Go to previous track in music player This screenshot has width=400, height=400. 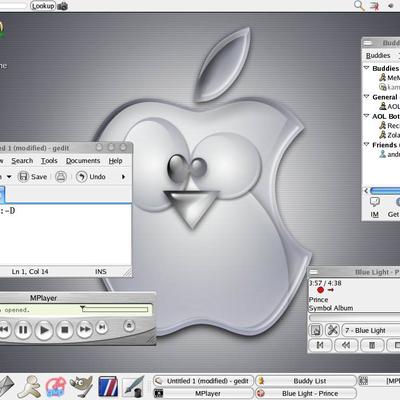pos(320,345)
